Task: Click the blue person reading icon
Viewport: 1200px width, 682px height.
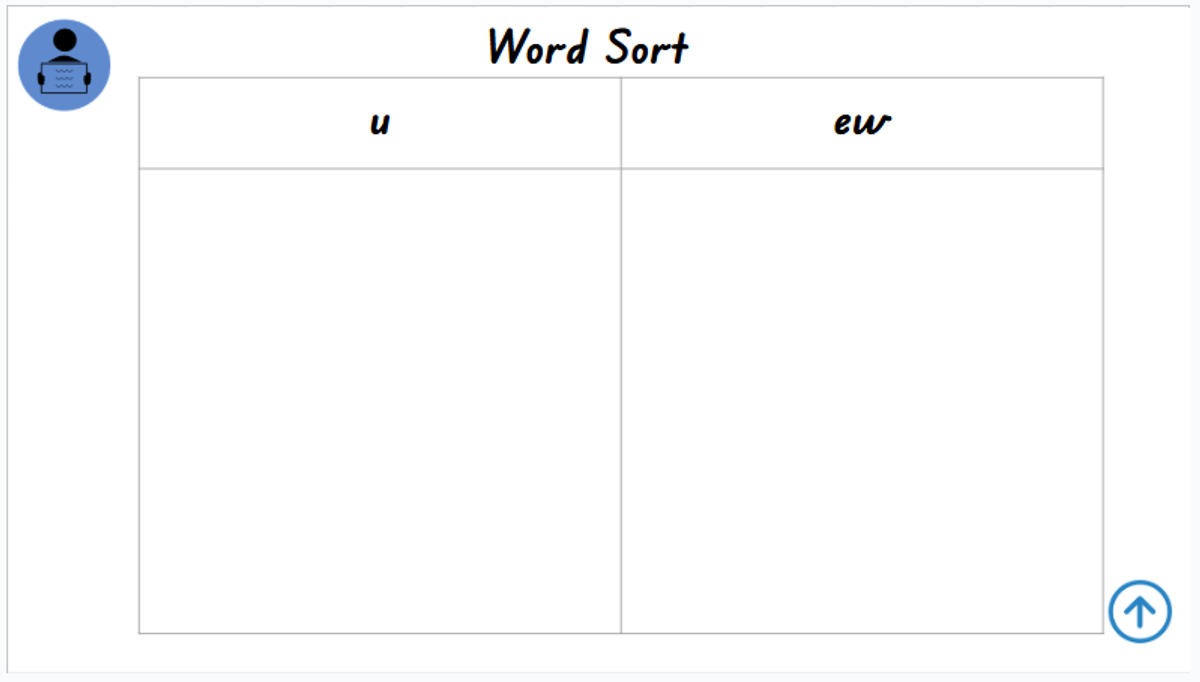Action: (64, 65)
